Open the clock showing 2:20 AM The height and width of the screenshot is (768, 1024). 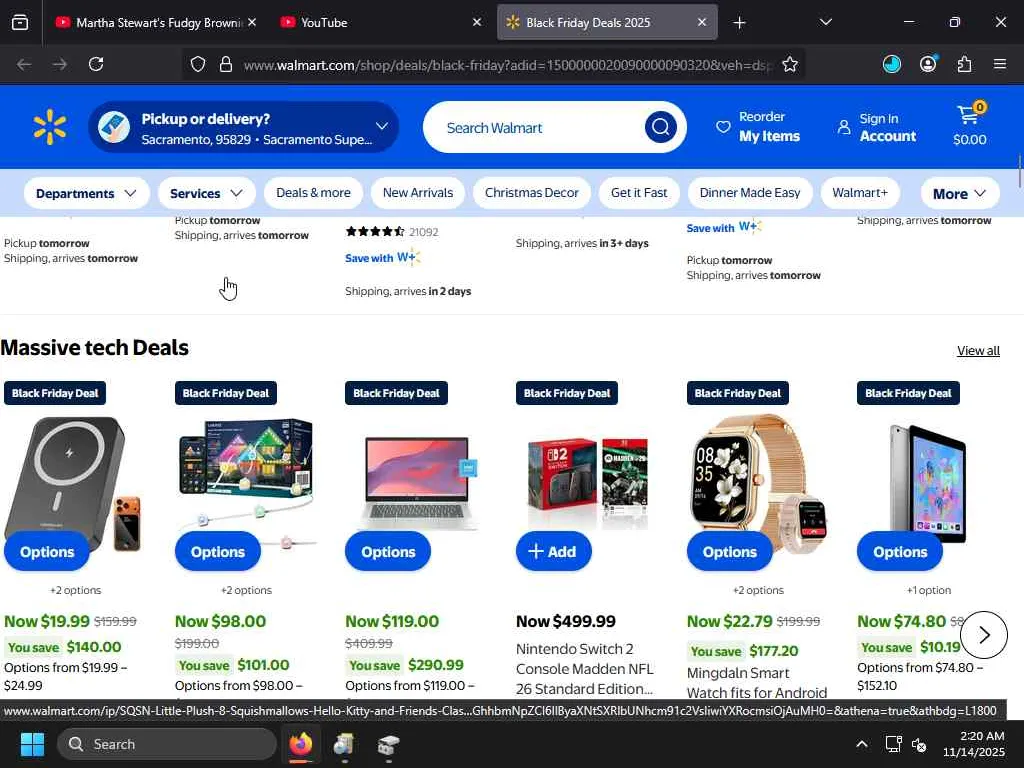[974, 744]
